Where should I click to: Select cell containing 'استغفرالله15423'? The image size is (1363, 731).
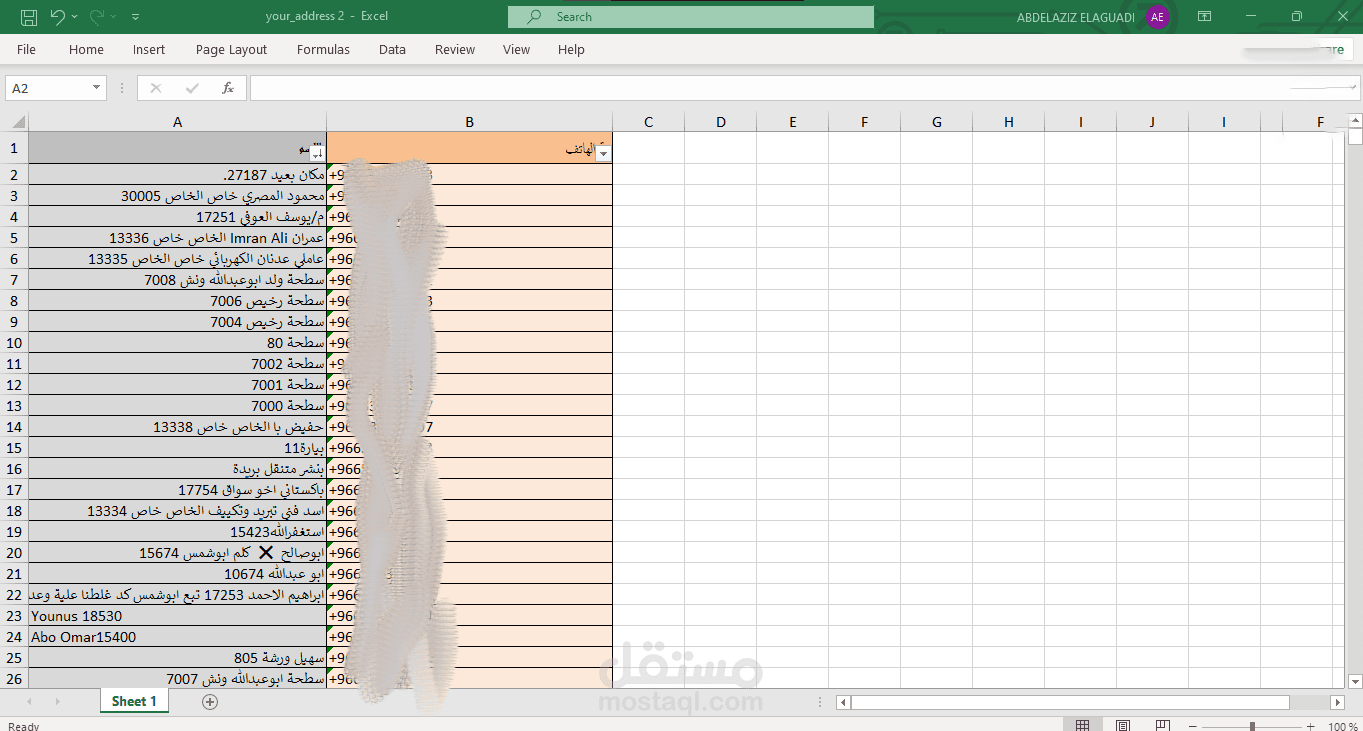click(177, 532)
